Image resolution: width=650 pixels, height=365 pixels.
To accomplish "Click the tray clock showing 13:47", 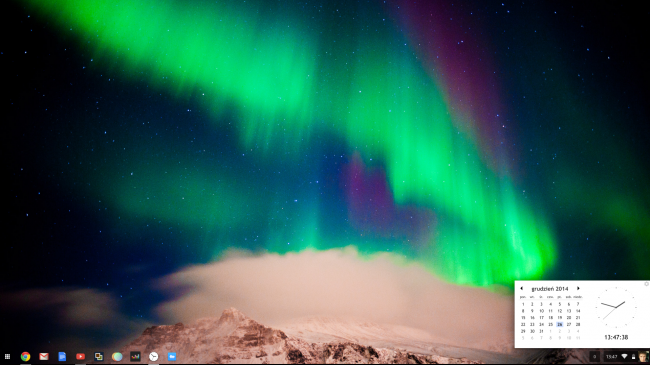I will (x=611, y=357).
